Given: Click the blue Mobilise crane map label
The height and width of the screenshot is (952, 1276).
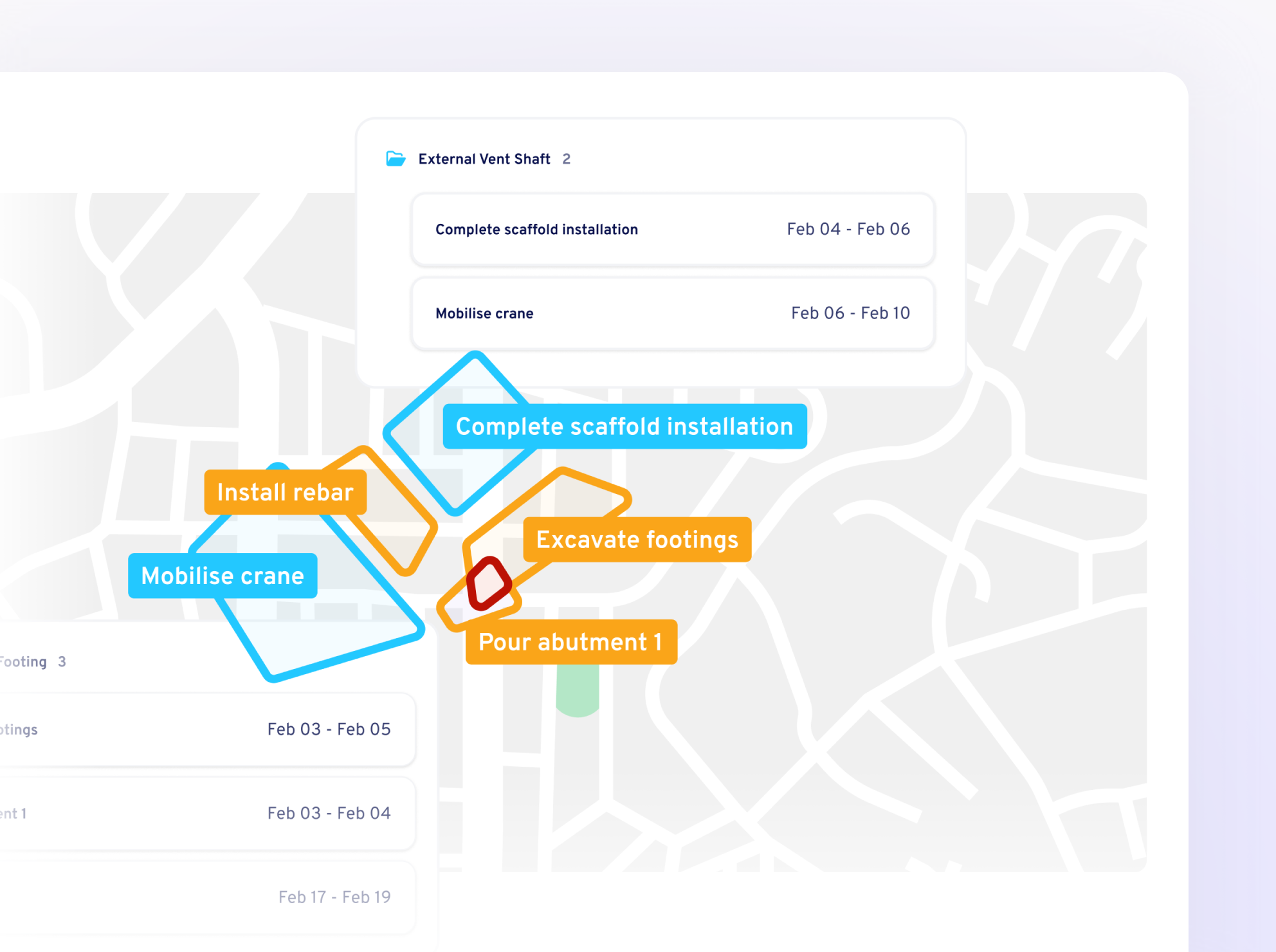Looking at the screenshot, I should [x=223, y=576].
